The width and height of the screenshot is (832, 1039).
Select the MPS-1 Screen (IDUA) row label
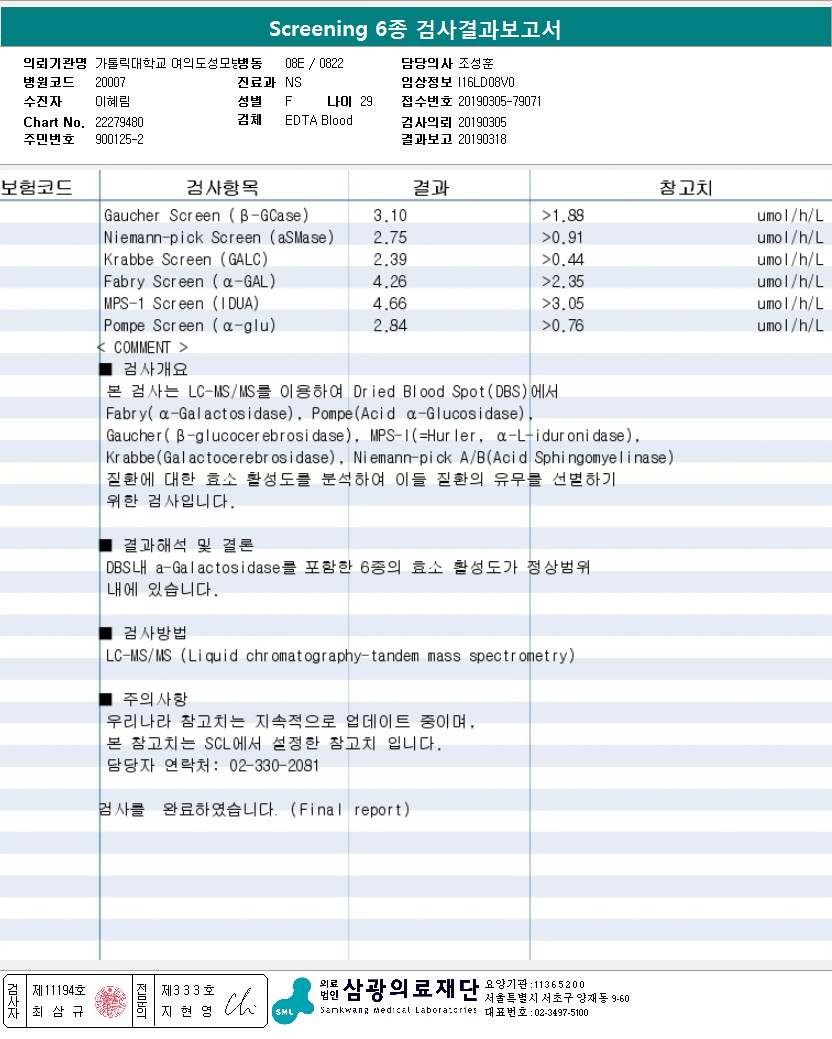click(x=181, y=303)
